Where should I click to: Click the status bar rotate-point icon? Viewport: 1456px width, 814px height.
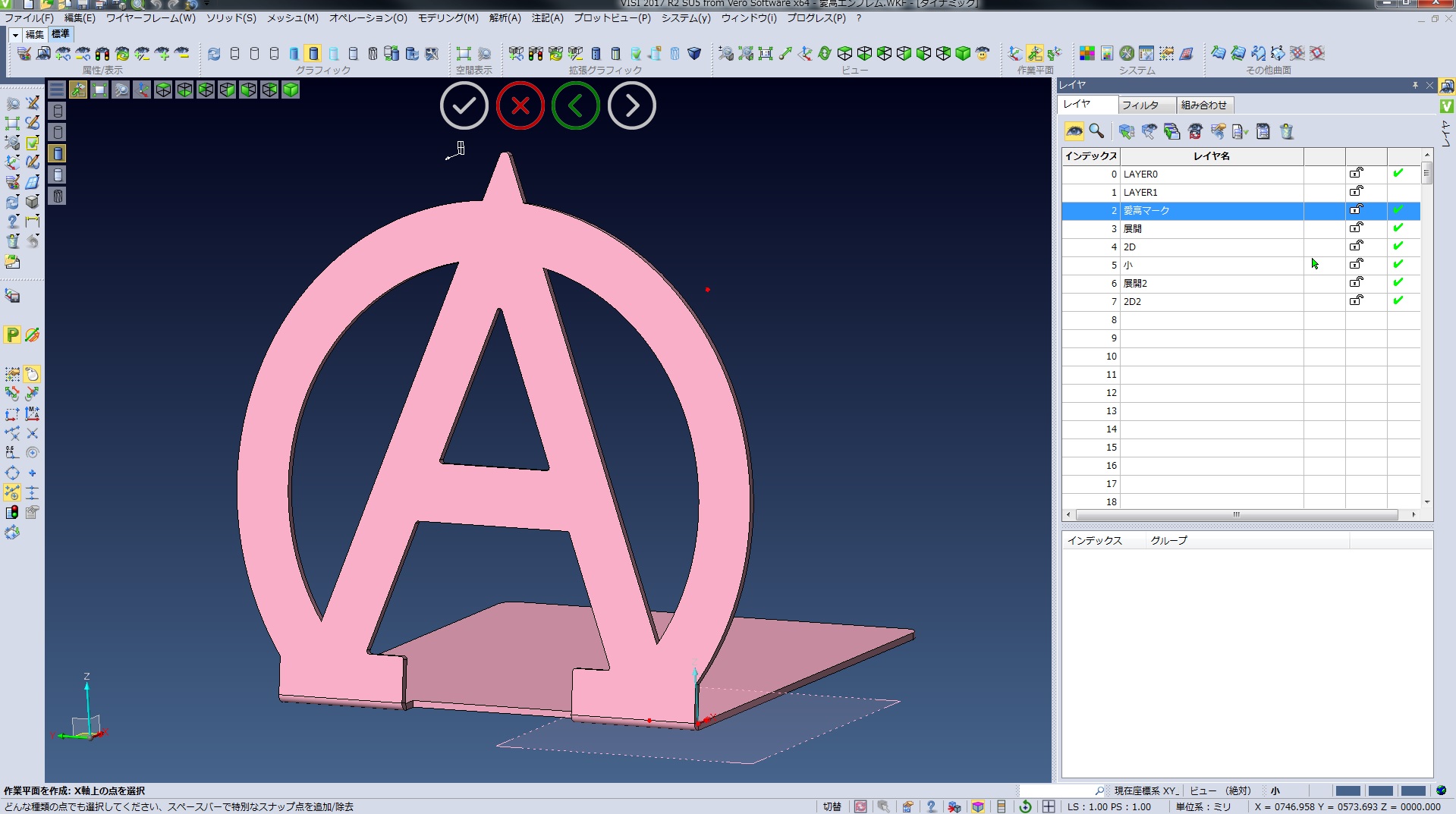point(1025,806)
